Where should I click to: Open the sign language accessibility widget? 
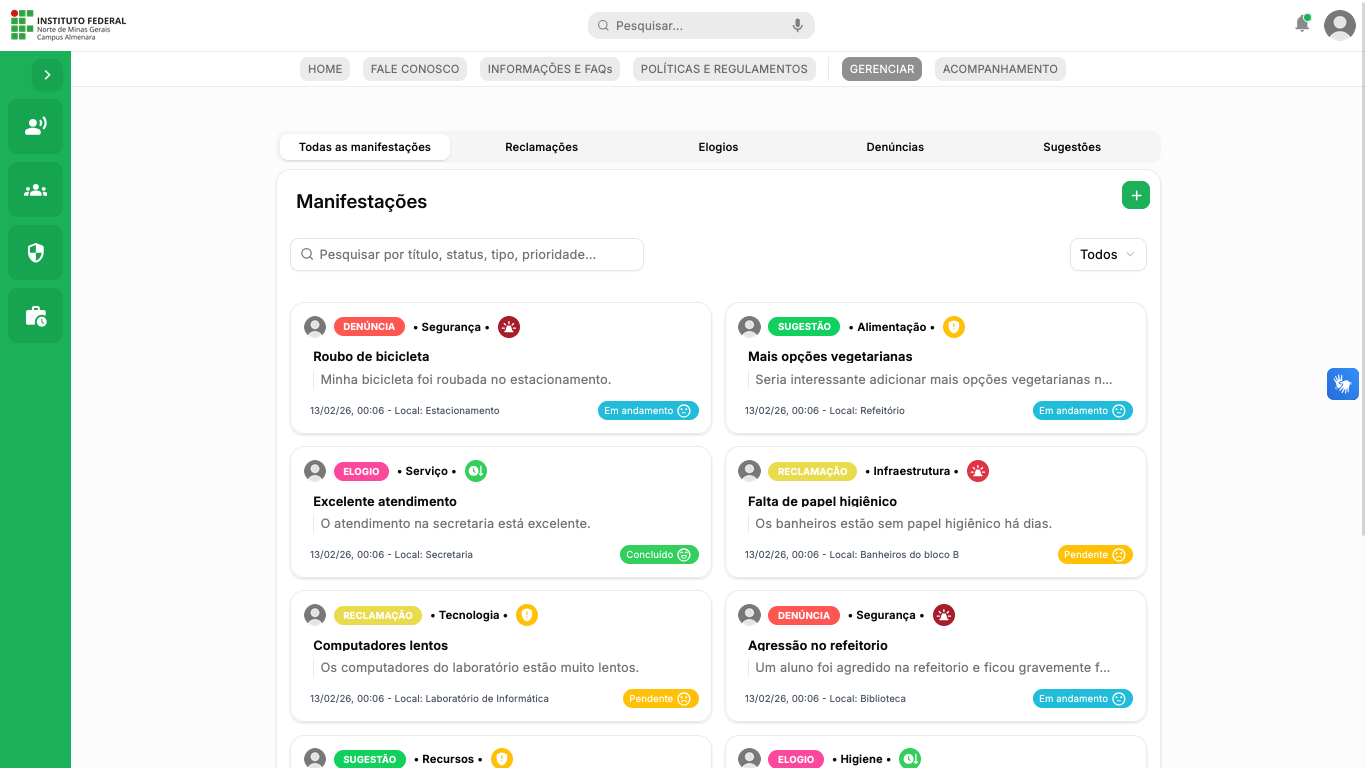point(1342,384)
